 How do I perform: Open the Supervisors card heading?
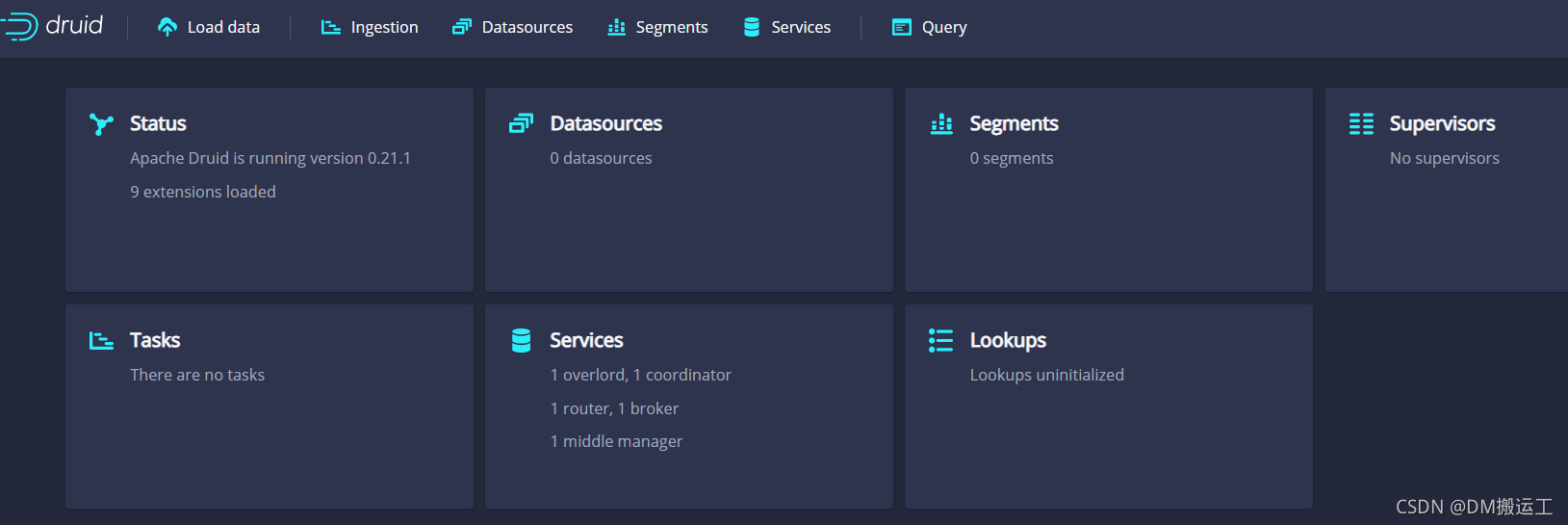click(x=1442, y=123)
